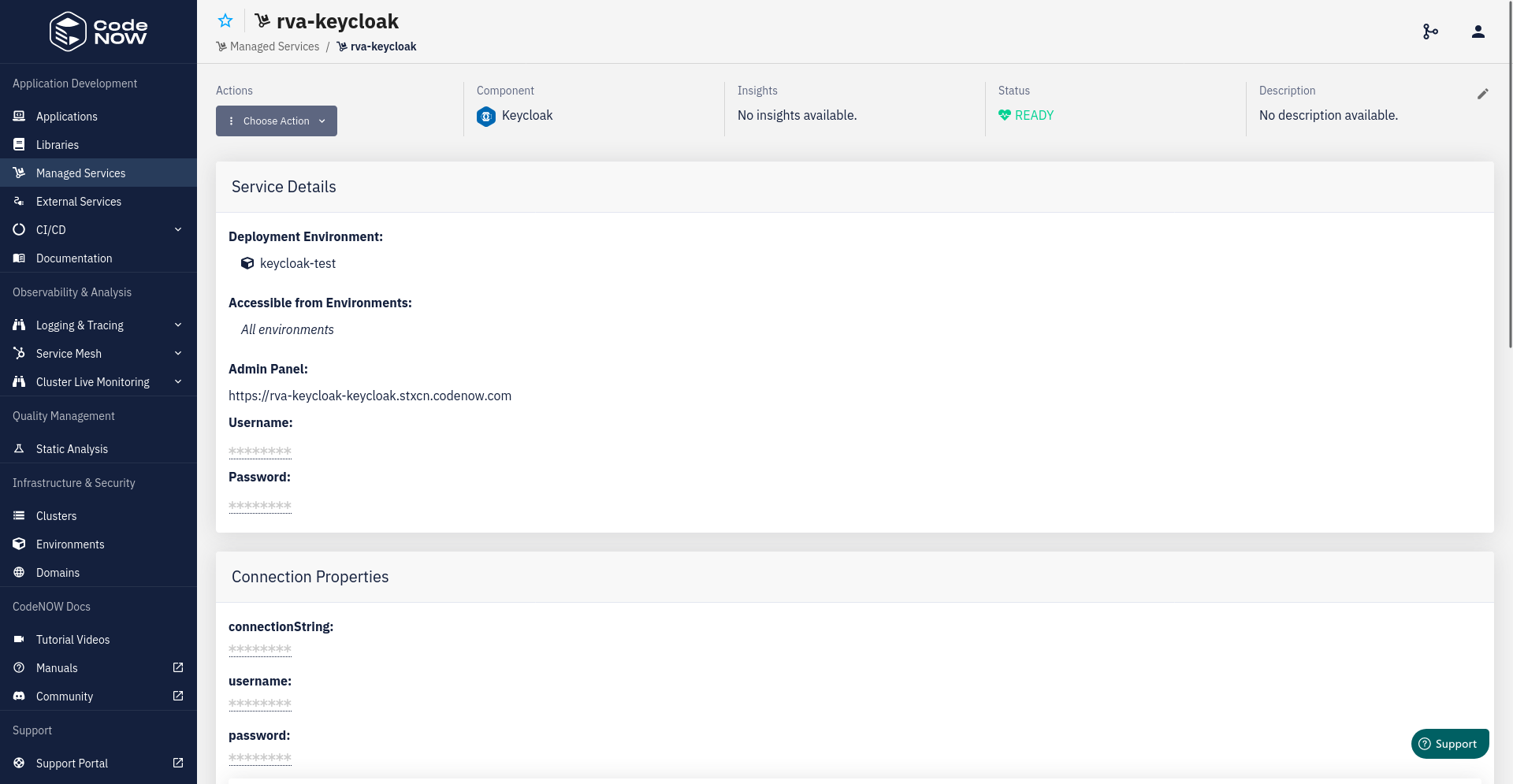The image size is (1513, 784).
Task: Click the CI/CD circle icon
Action: pos(19,229)
